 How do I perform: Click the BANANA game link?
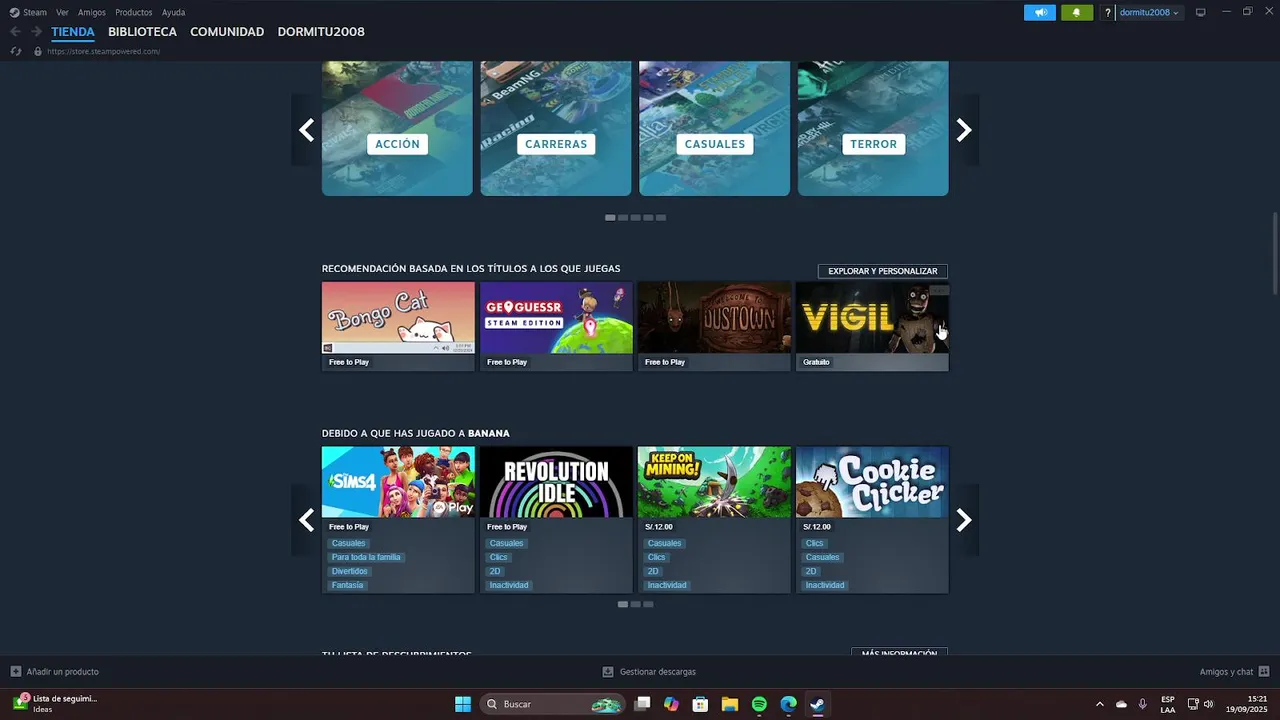pyautogui.click(x=489, y=433)
